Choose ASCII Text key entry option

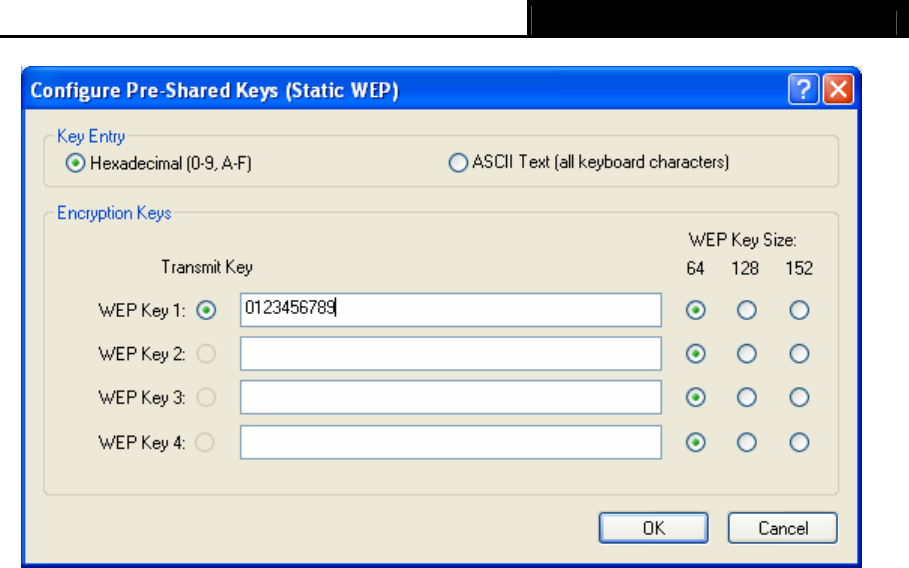[458, 162]
